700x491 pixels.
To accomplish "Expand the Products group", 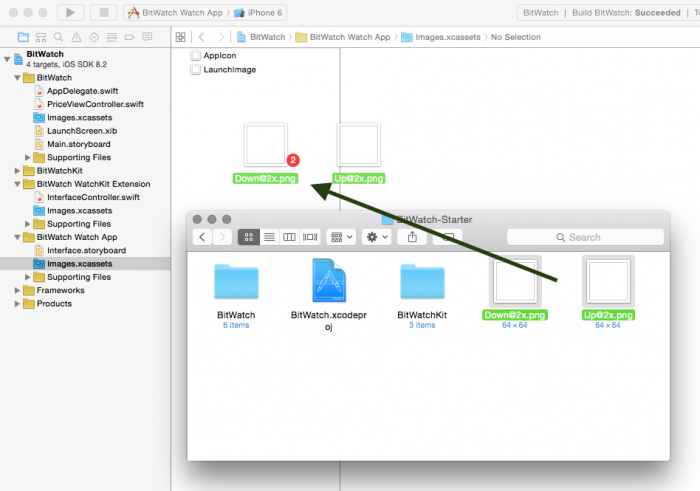I will (x=17, y=304).
